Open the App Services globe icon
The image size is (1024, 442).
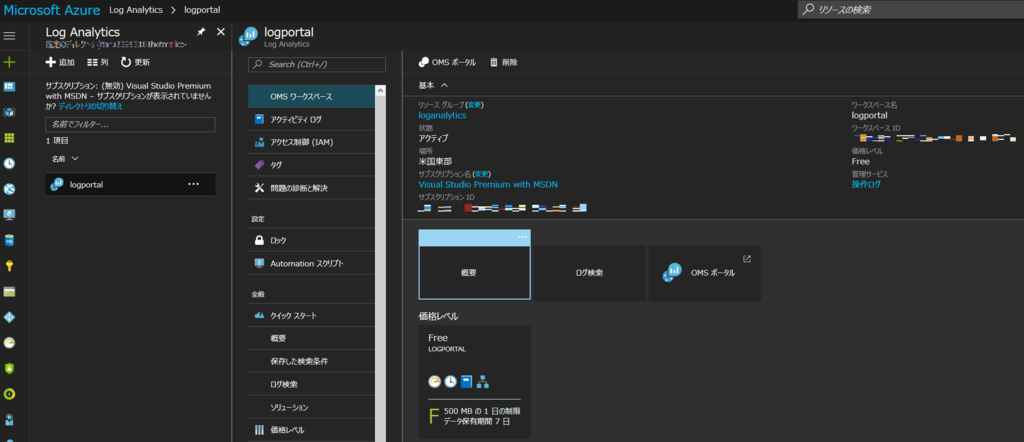click(x=9, y=189)
